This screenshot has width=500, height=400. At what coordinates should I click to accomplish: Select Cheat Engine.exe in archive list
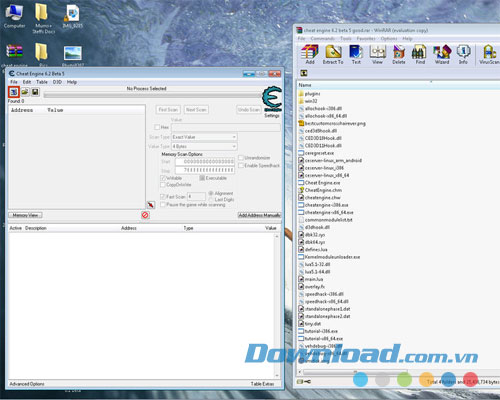322,183
